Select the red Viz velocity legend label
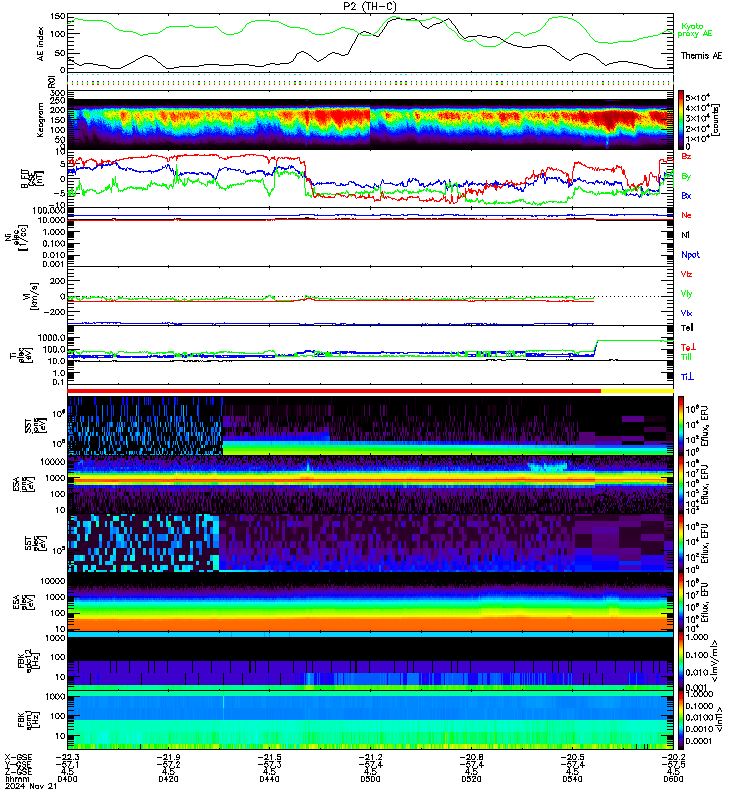The width and height of the screenshot is (750, 800). pos(686,274)
